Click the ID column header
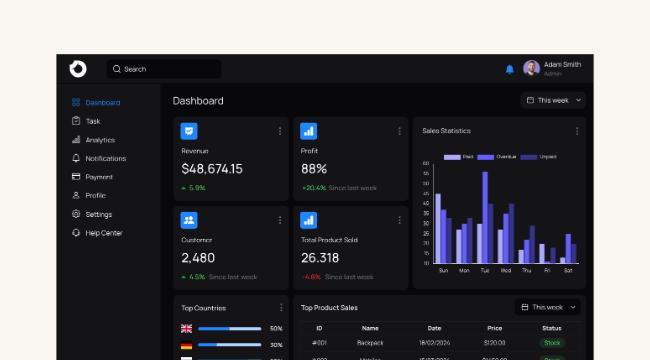 click(x=319, y=328)
